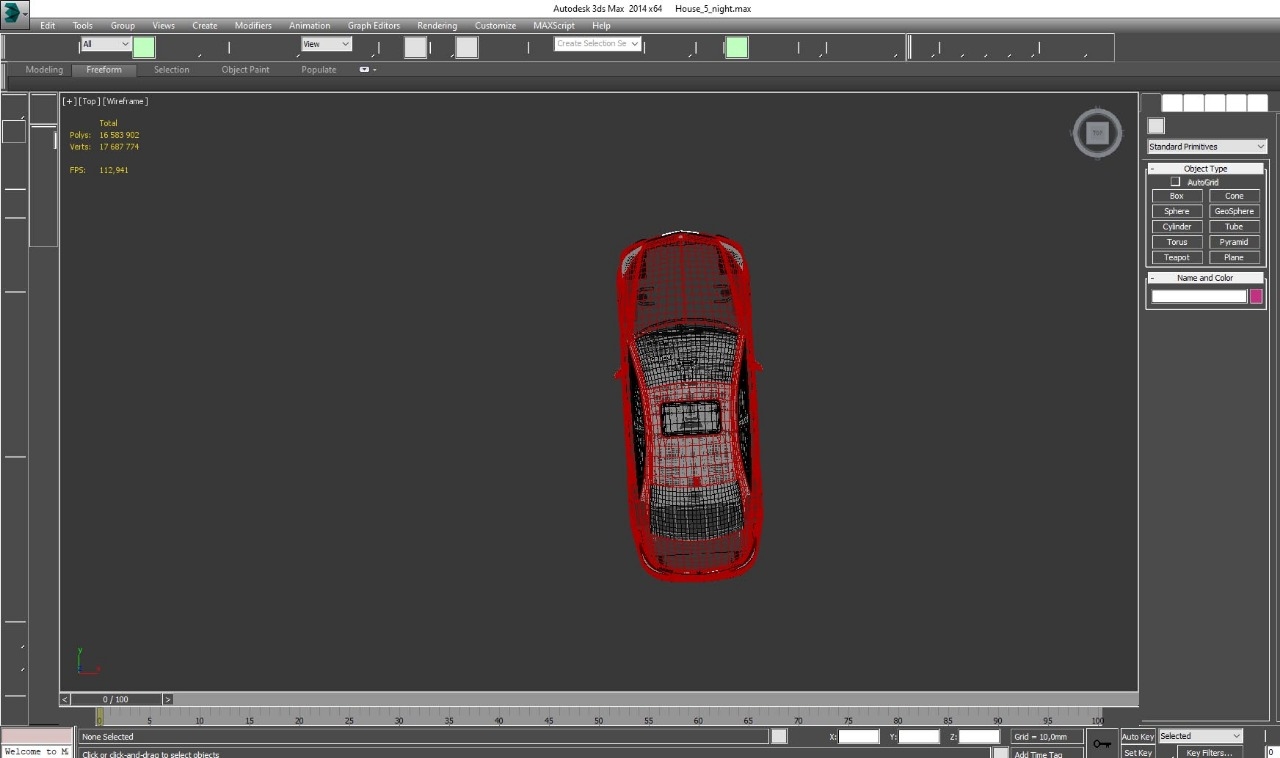This screenshot has width=1280, height=758.
Task: Click the Set Keys key icon
Action: 1102,743
